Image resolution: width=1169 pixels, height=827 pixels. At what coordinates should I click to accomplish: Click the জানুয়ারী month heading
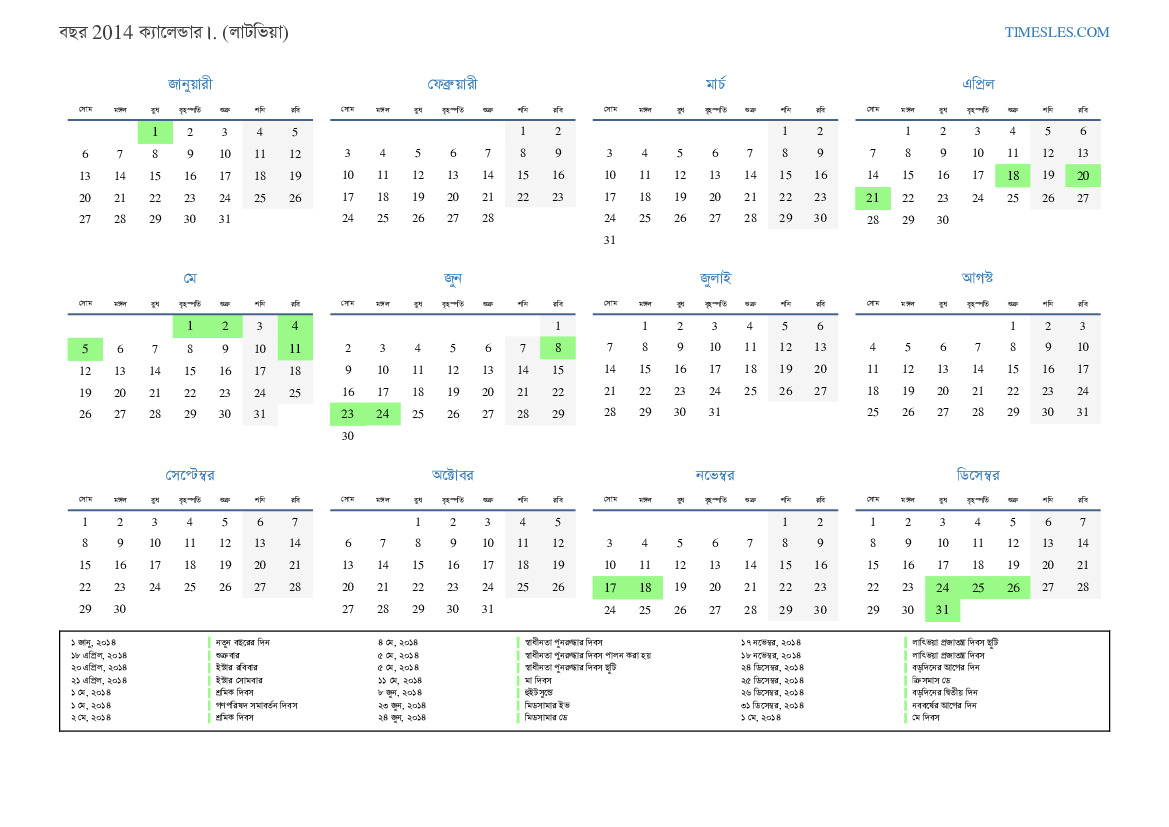(x=190, y=84)
